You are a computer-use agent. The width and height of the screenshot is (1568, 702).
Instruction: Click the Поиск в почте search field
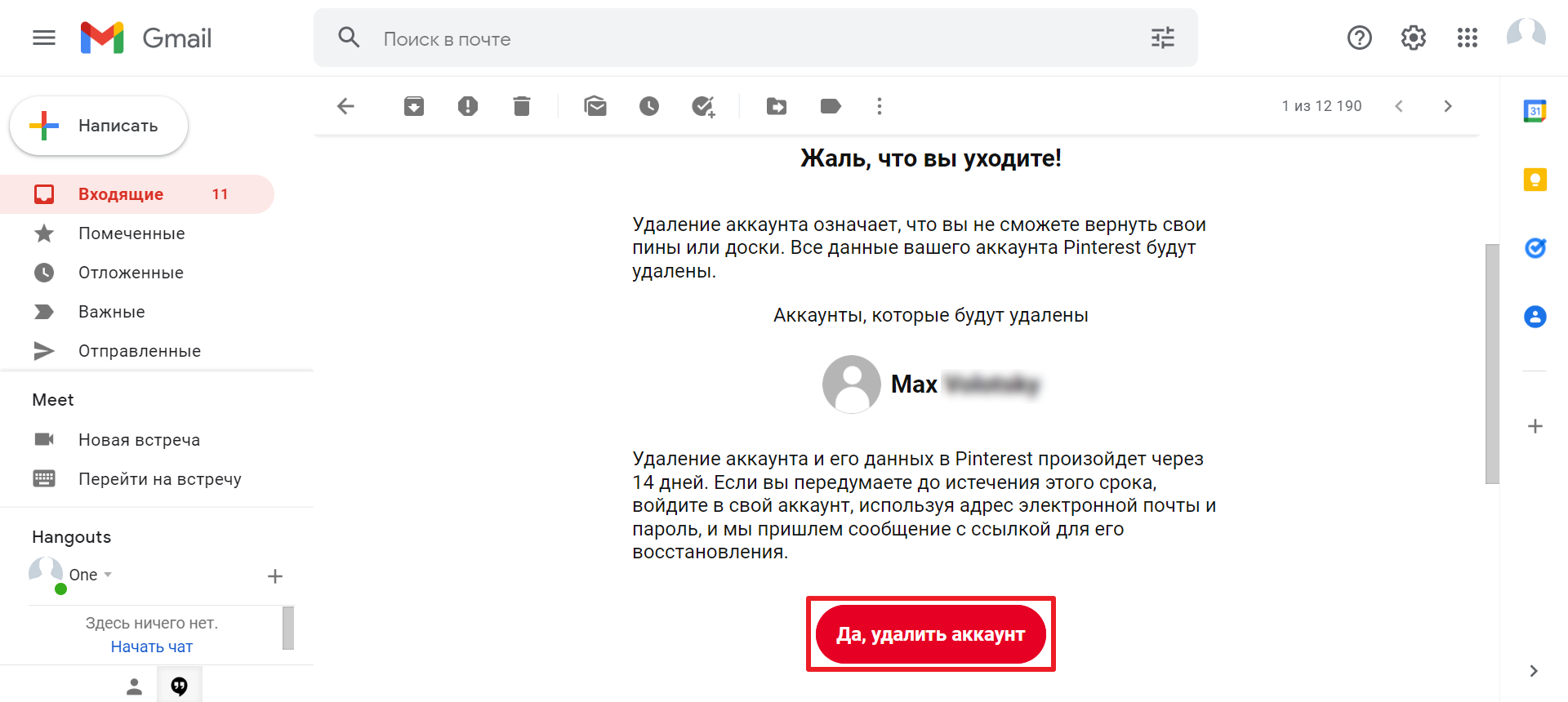tap(735, 38)
